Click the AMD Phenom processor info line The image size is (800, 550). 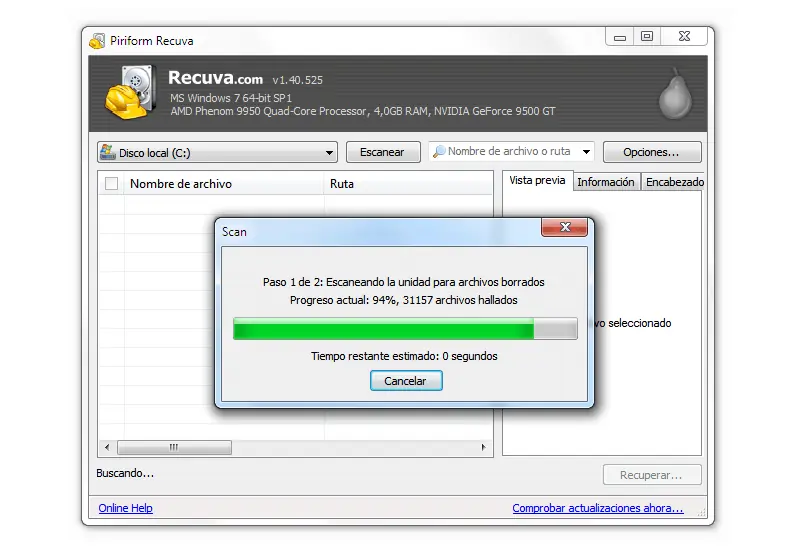363,111
